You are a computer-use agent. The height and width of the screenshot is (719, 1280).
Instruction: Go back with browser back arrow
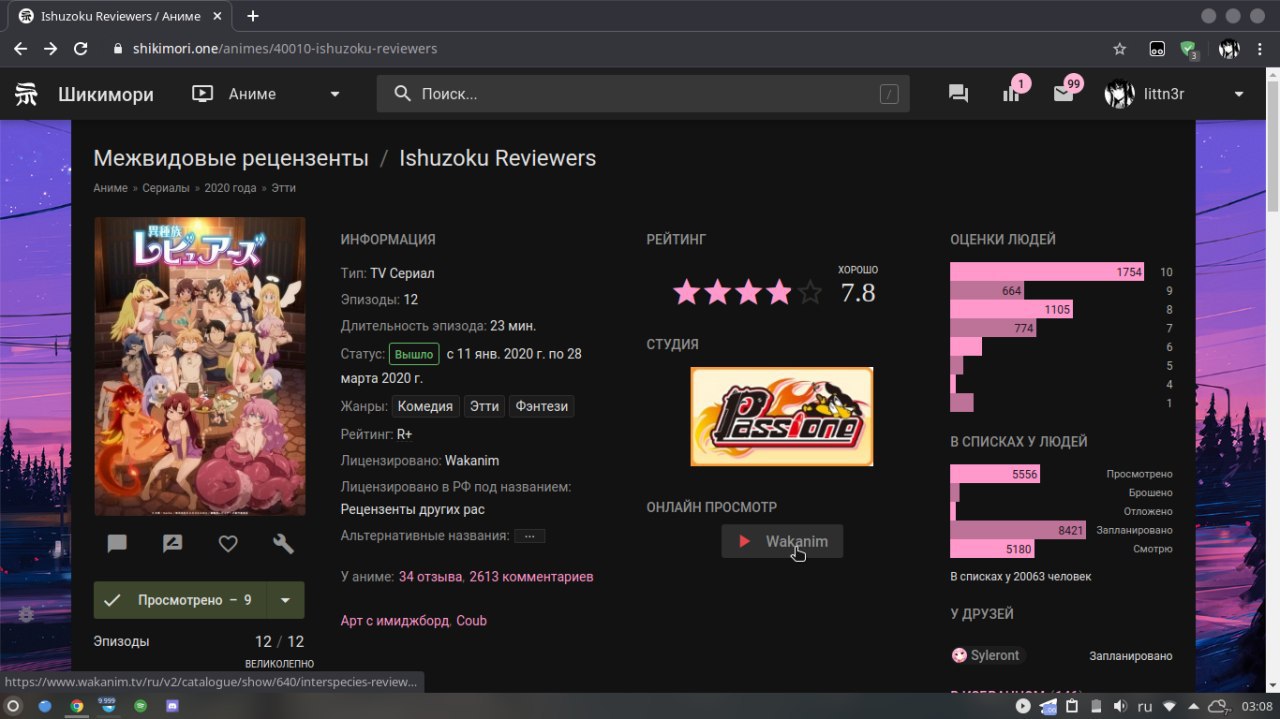[20, 48]
